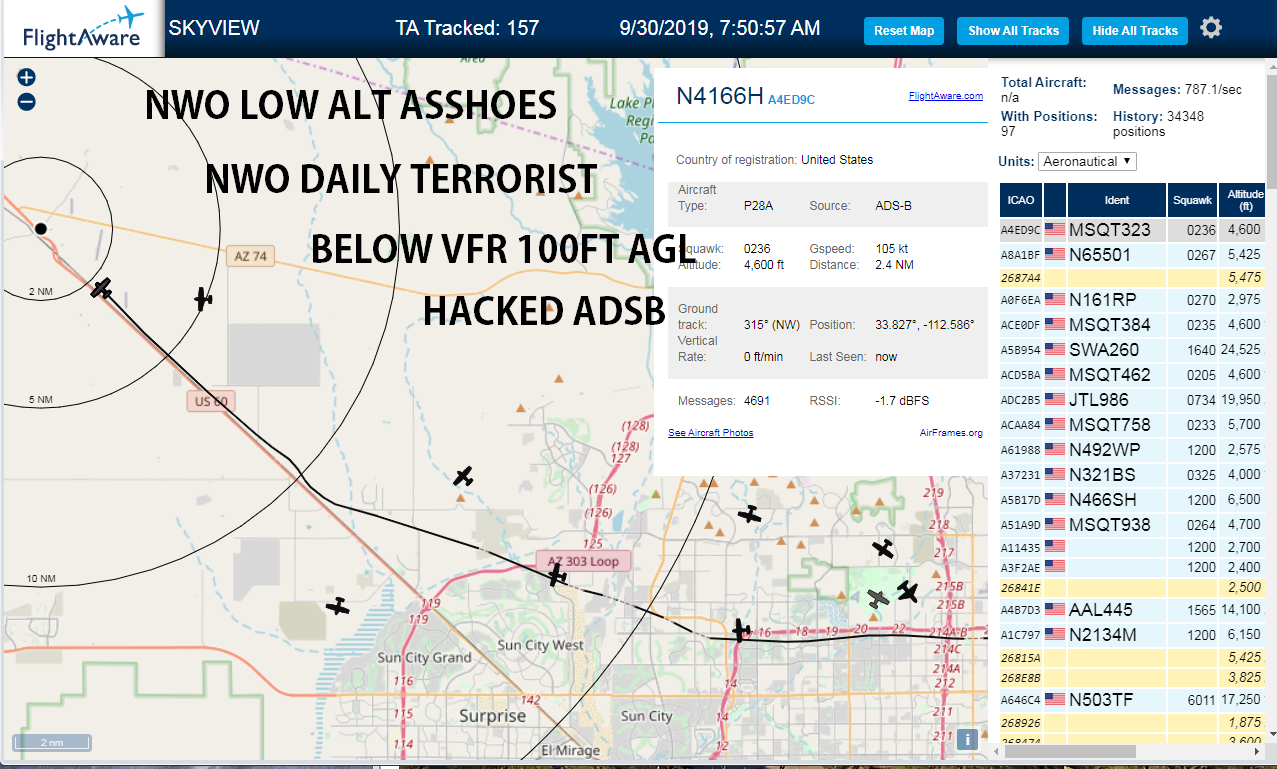Select the gray aircraft icon on the map
The height and width of the screenshot is (769, 1277).
click(877, 599)
